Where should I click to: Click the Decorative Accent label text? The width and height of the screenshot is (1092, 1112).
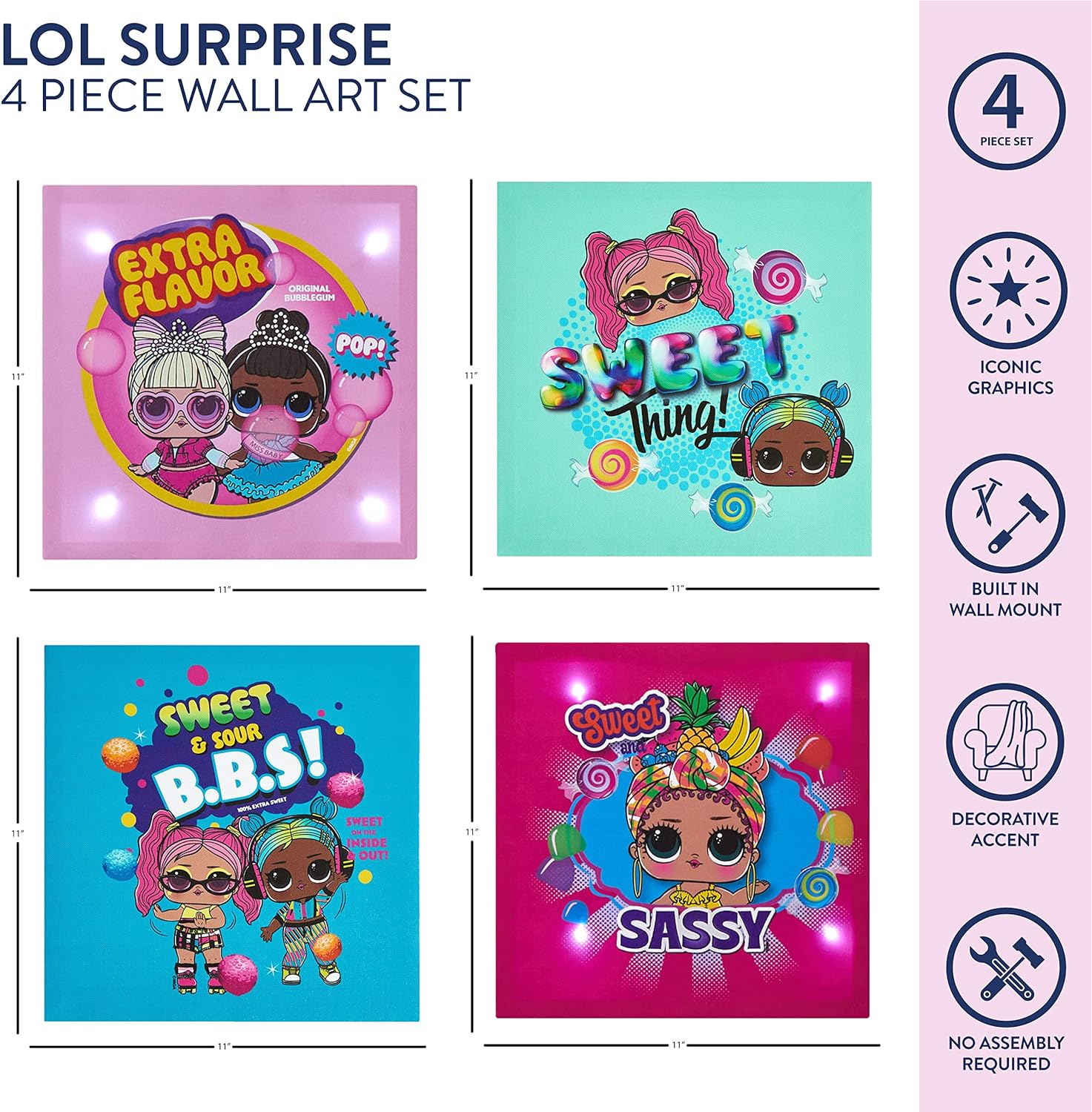[1005, 830]
